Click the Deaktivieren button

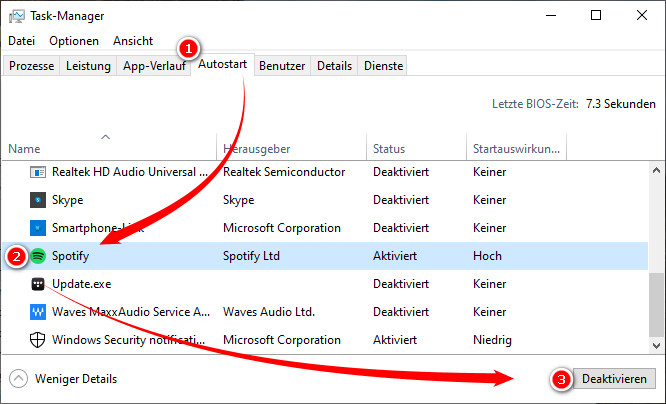pyautogui.click(x=614, y=379)
